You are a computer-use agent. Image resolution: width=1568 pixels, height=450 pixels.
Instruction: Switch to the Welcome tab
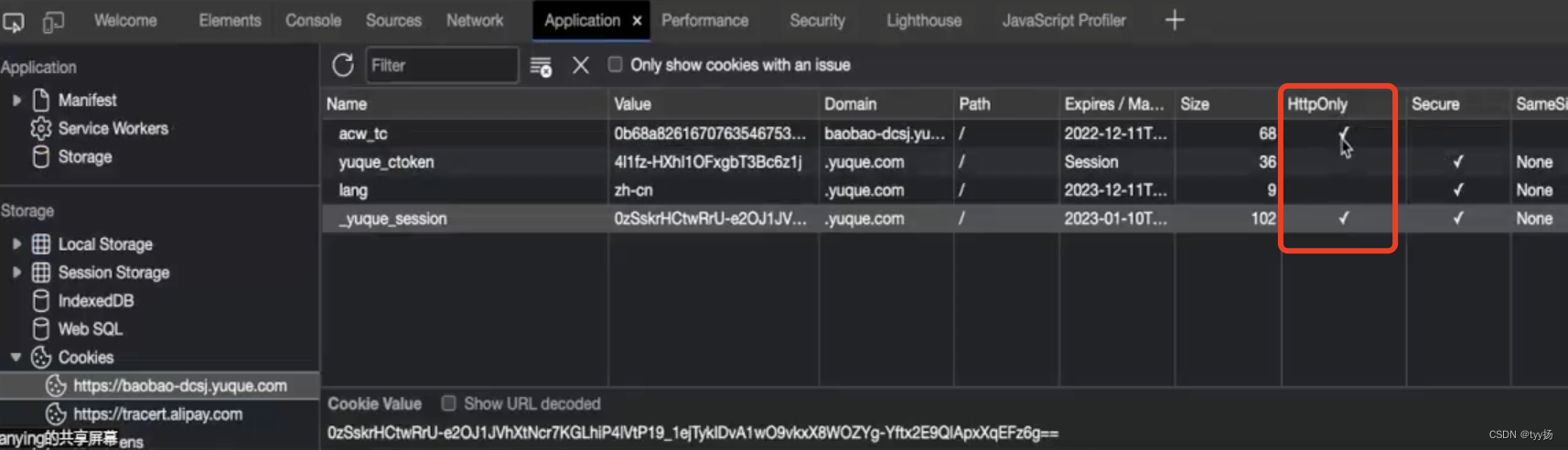[x=125, y=20]
